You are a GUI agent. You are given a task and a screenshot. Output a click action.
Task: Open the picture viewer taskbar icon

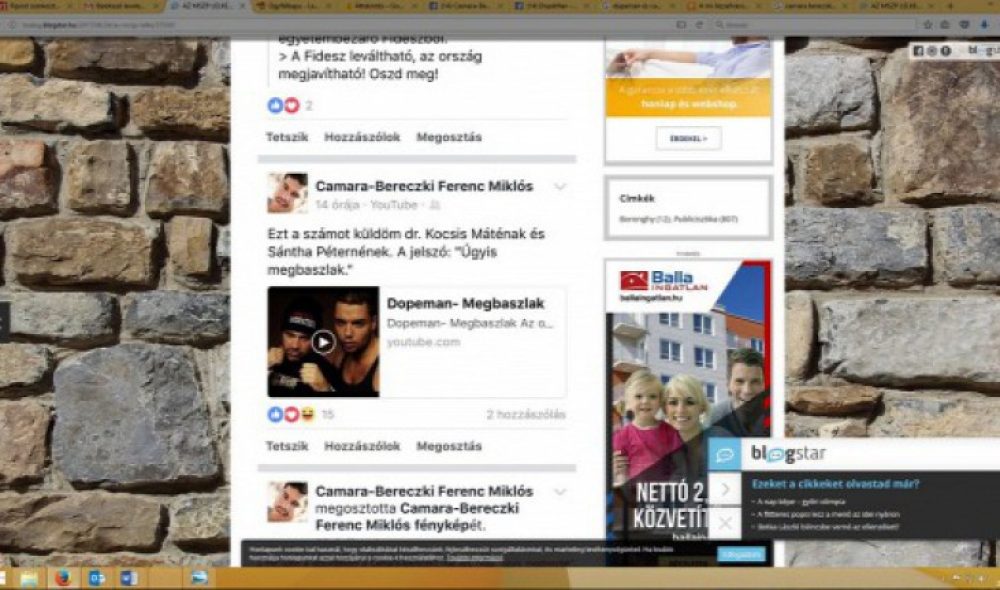click(199, 578)
